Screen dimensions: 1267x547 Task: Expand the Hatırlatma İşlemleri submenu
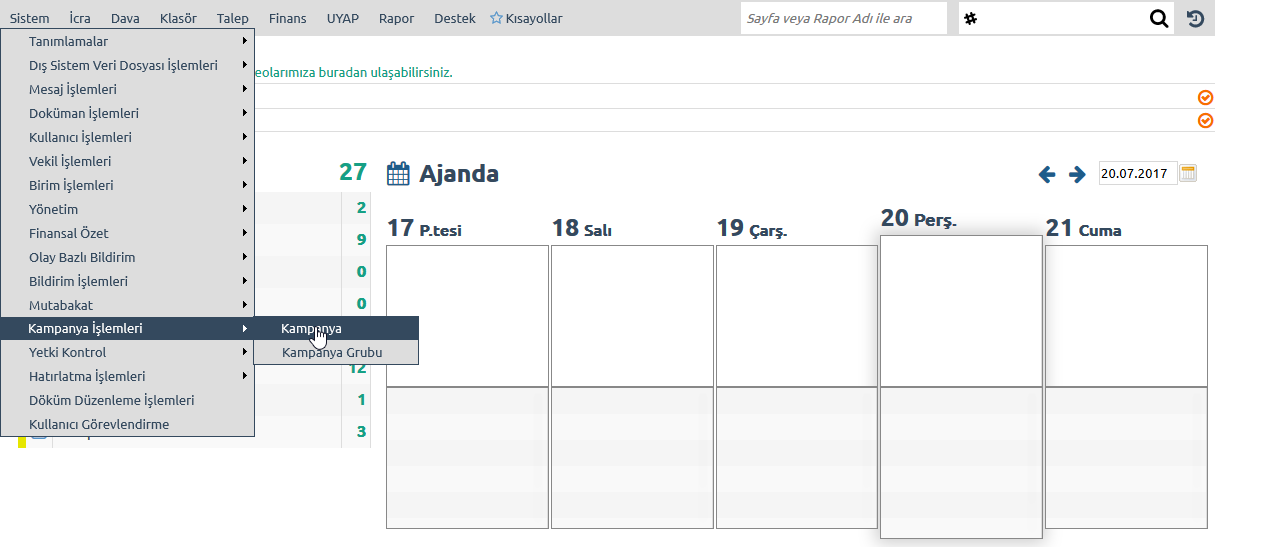coord(127,376)
